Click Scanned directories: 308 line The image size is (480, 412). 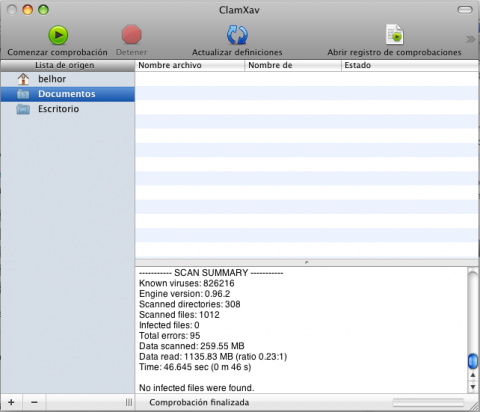tap(190, 304)
